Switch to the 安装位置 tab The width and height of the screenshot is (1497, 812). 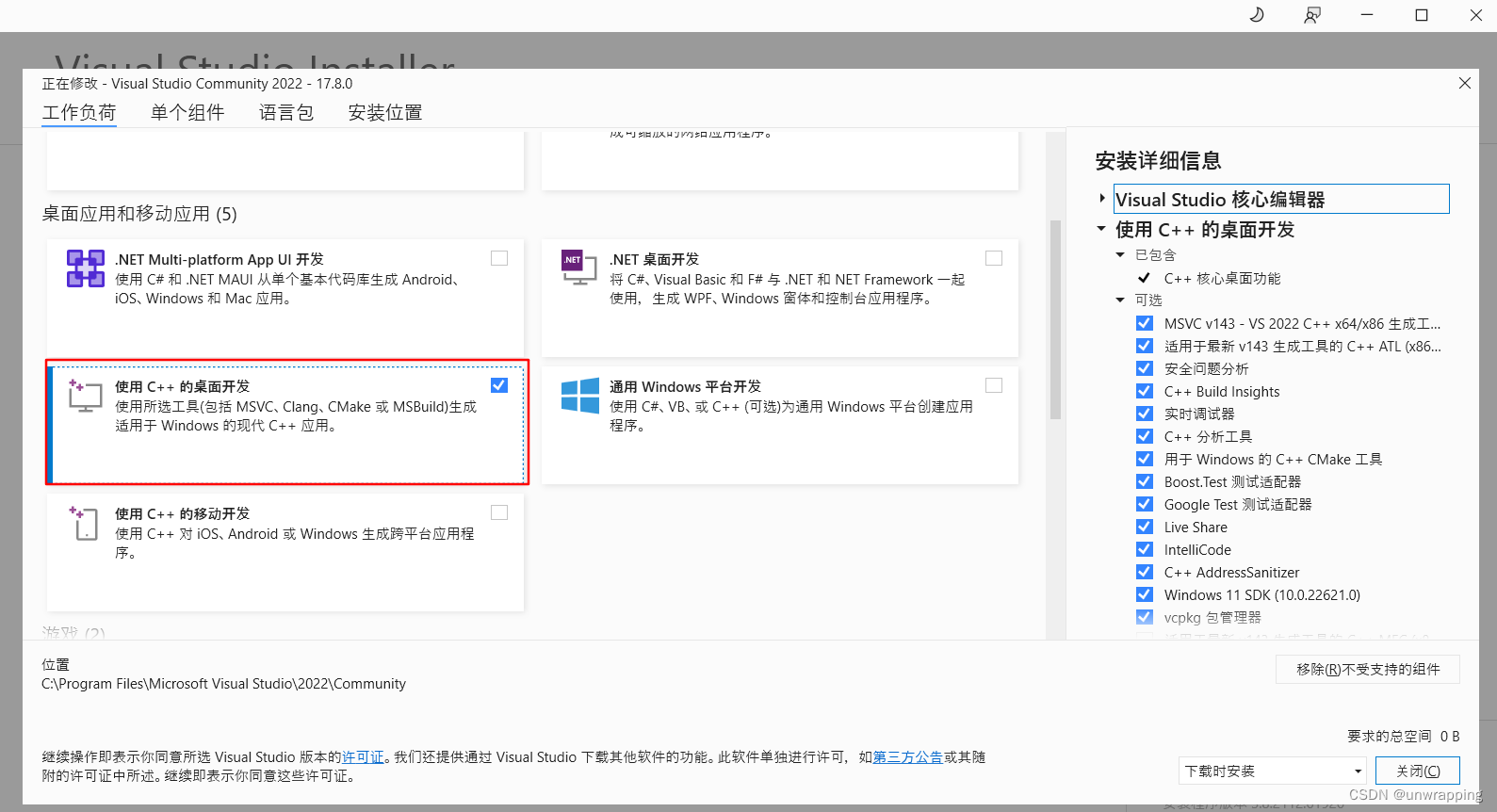[385, 113]
